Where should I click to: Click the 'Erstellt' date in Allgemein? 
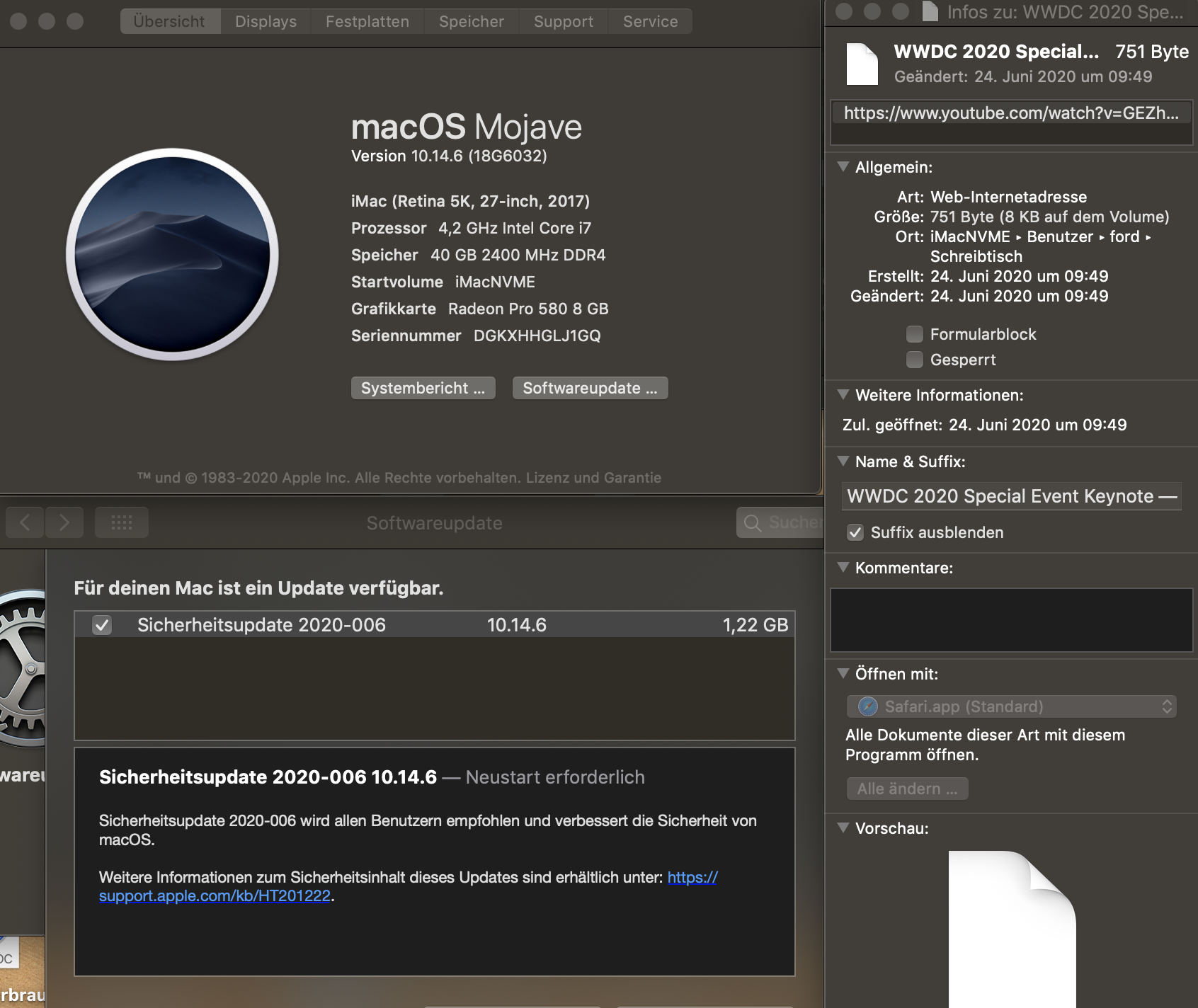tap(1020, 276)
